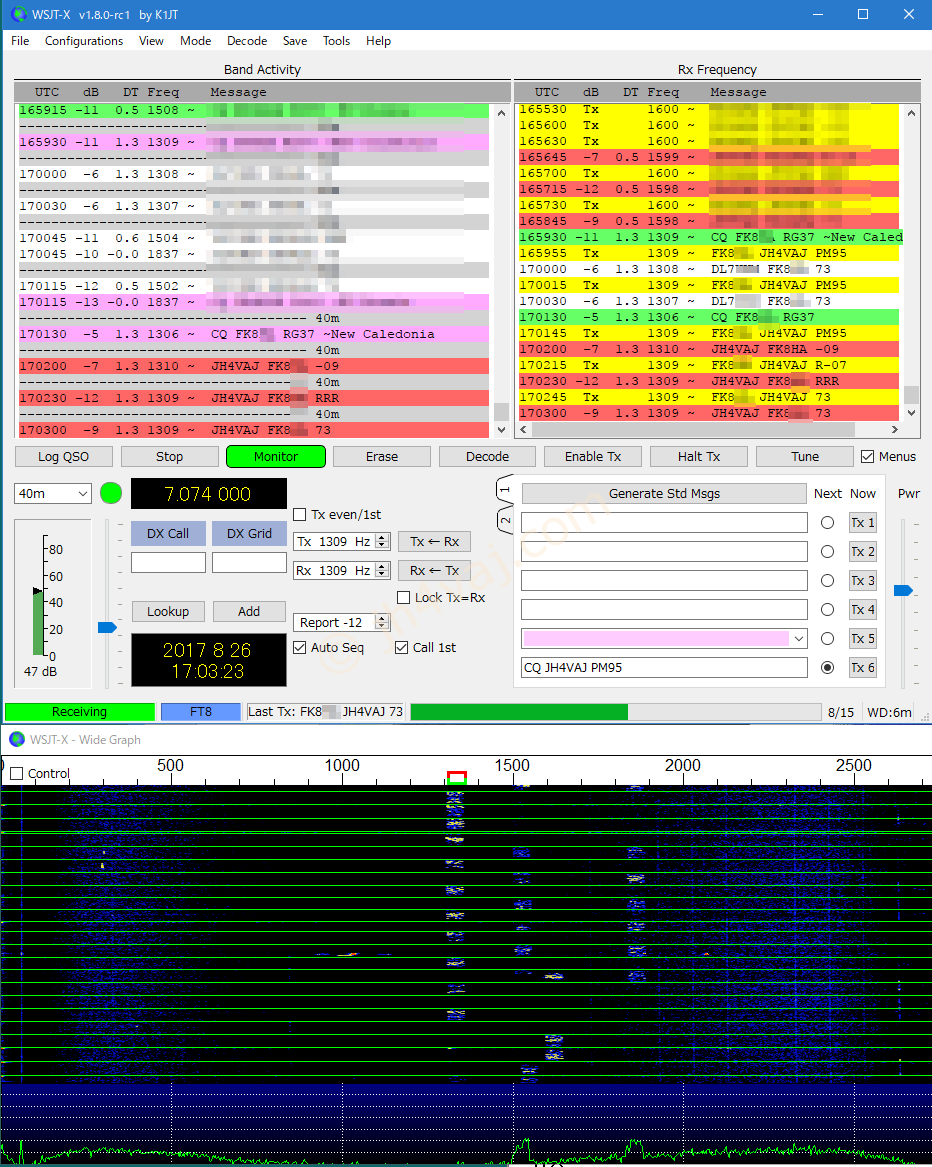The image size is (932, 1167).
Task: Click the Decode button
Action: pyautogui.click(x=488, y=456)
